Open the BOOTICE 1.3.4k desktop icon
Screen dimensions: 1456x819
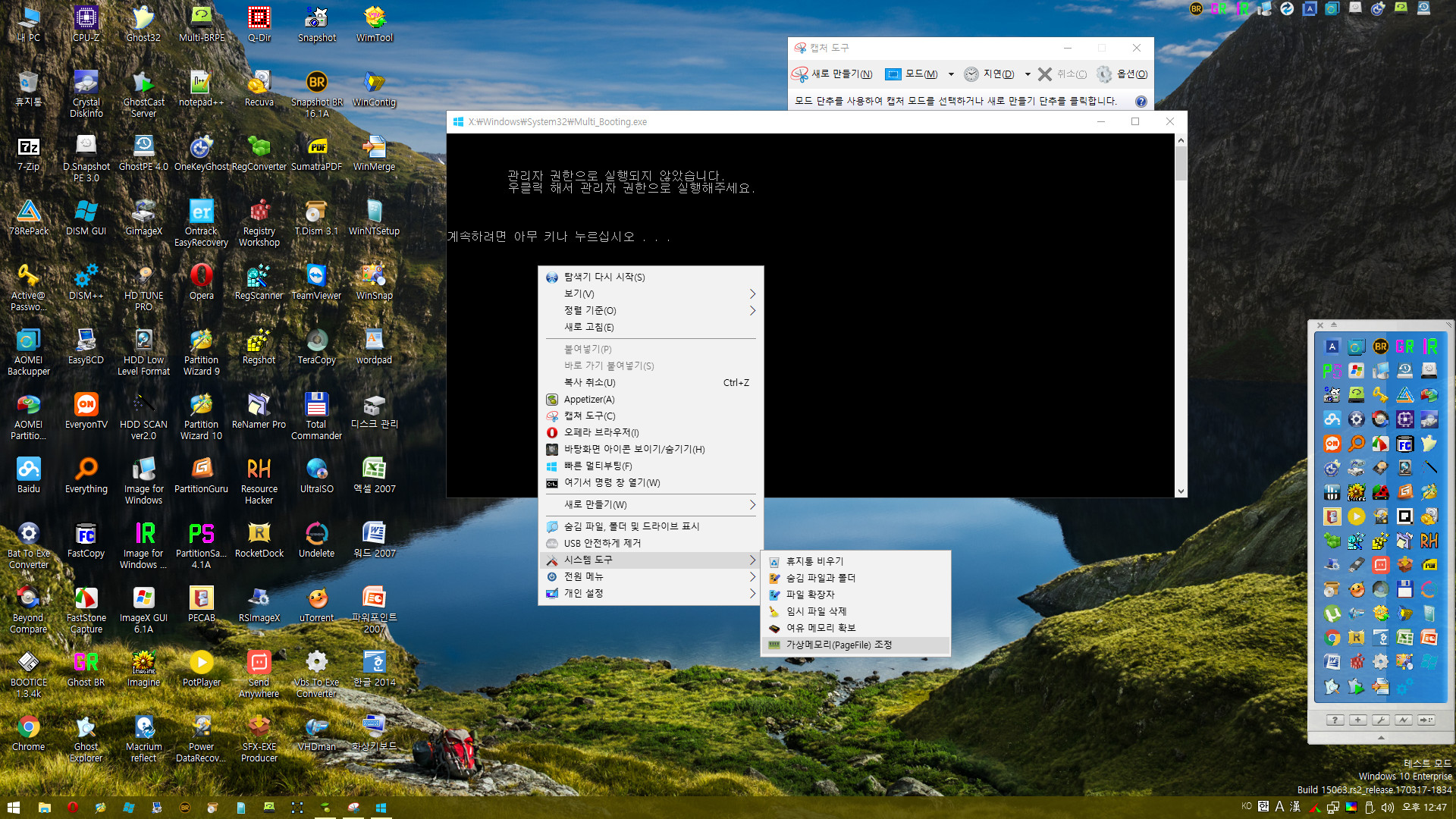29,674
